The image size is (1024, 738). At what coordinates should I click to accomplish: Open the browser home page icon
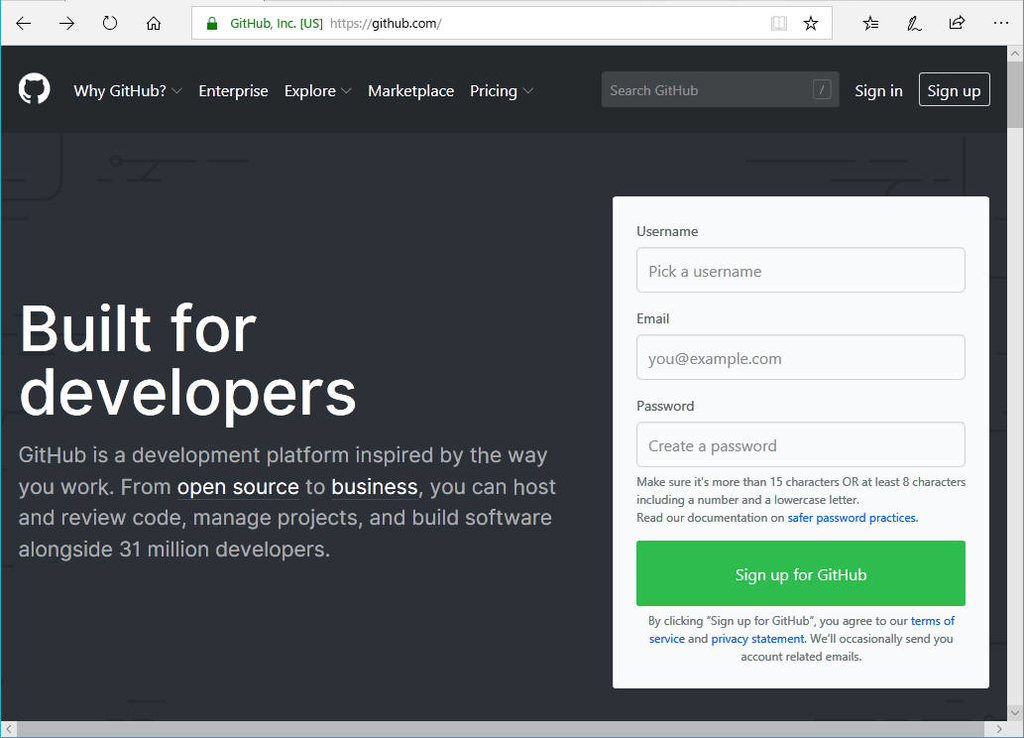153,24
